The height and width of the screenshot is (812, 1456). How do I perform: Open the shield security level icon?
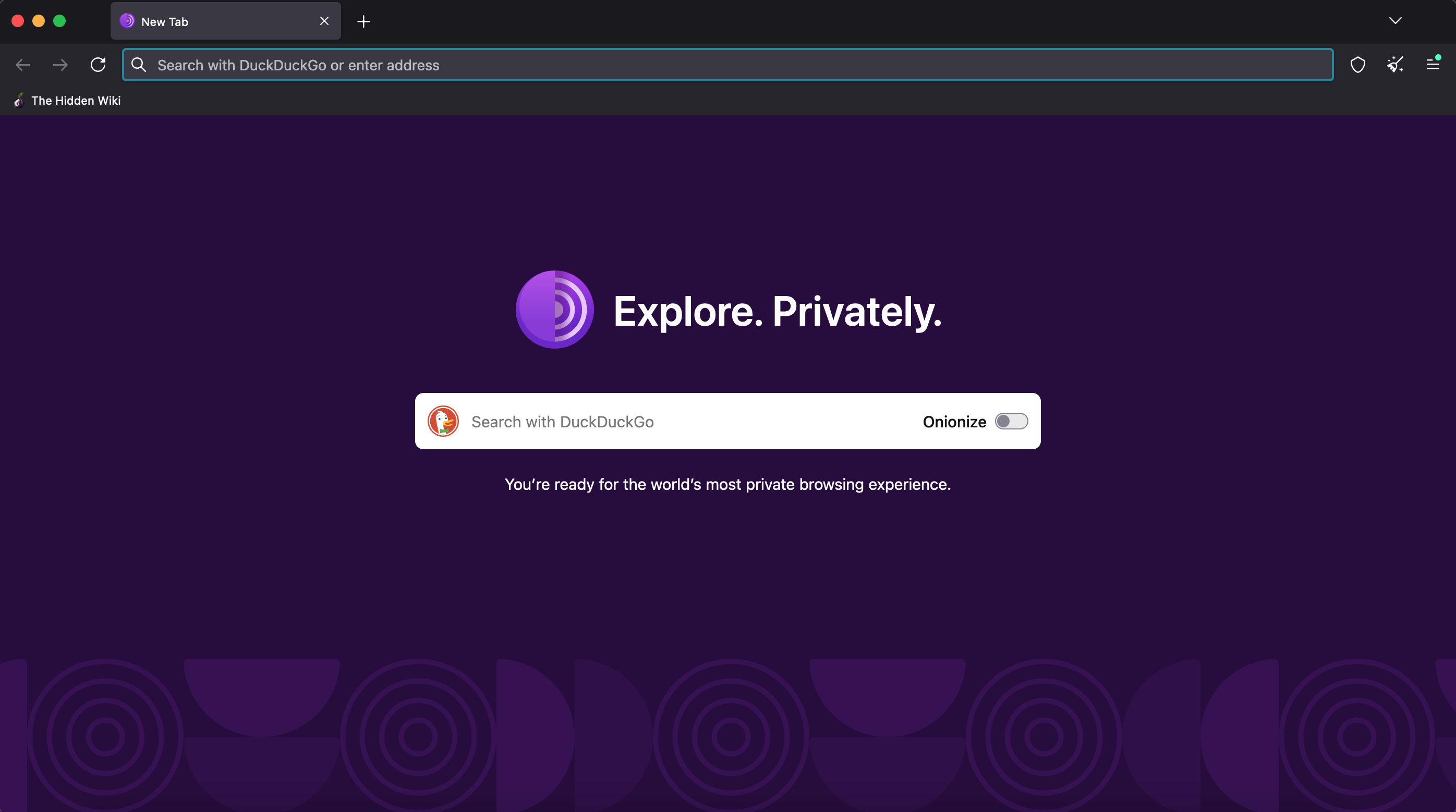coord(1357,65)
